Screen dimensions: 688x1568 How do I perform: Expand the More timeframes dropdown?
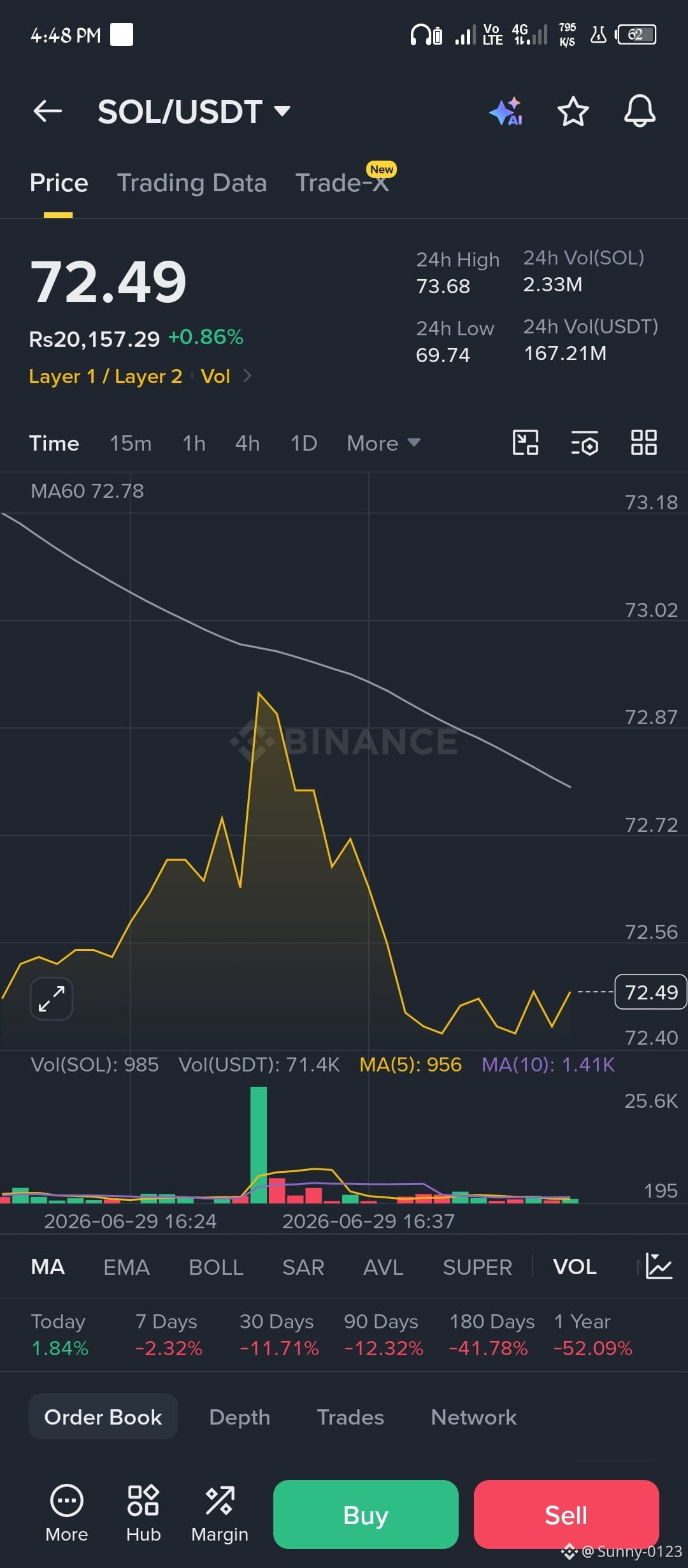pos(383,443)
